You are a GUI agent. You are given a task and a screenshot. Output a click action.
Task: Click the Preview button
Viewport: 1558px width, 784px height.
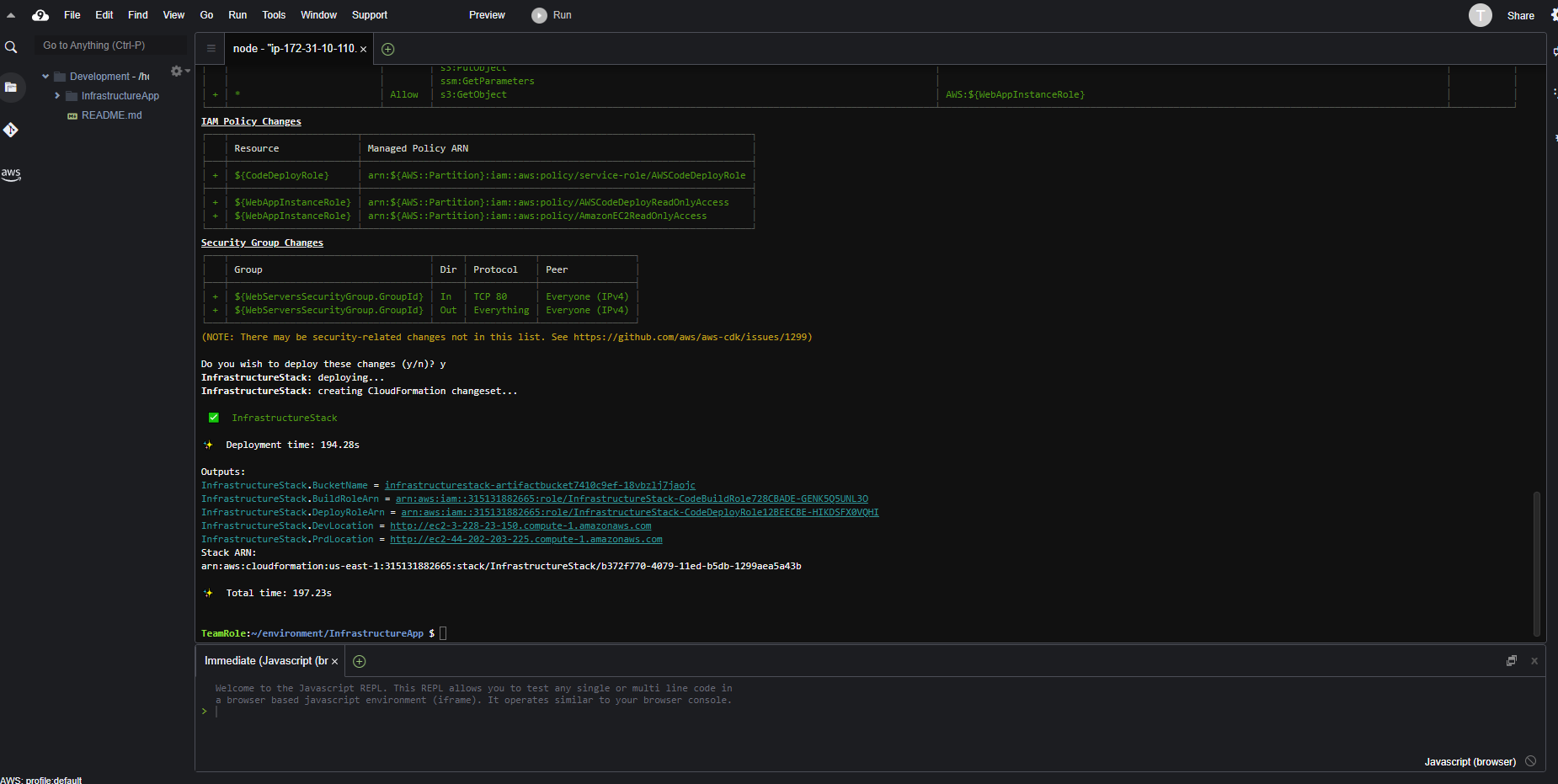[487, 15]
